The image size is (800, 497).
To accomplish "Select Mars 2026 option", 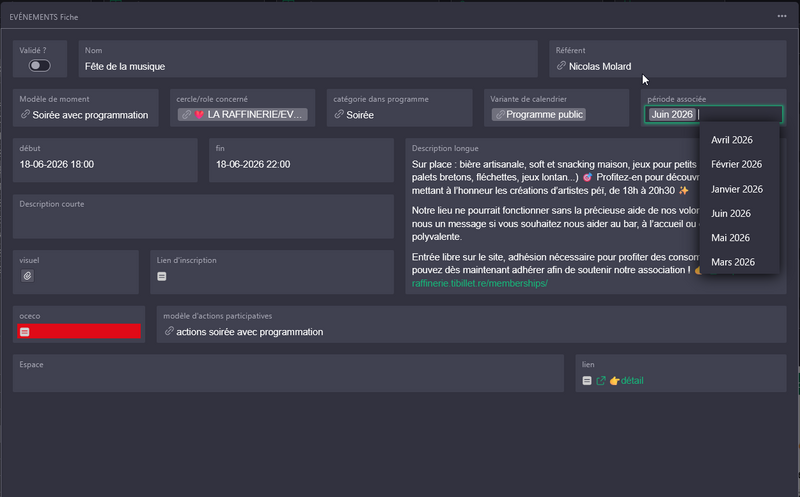I will (731, 262).
